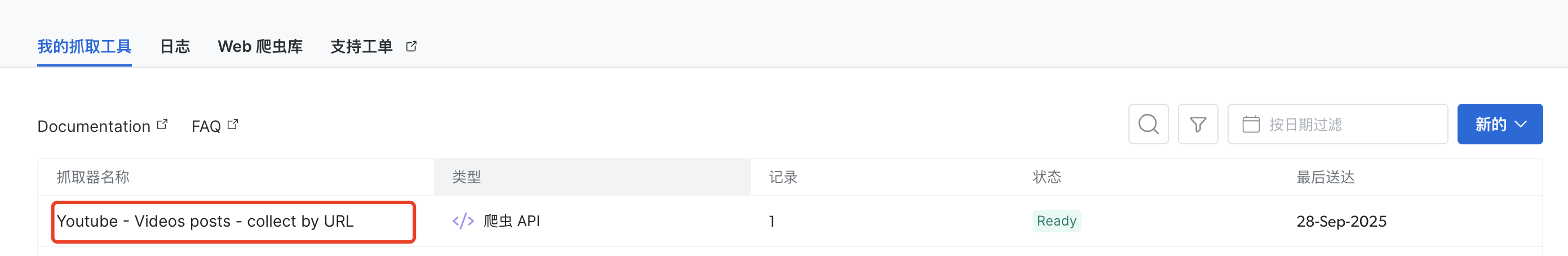The height and width of the screenshot is (256, 1568).
Task: Click external link icon next to Documentation
Action: 162,125
